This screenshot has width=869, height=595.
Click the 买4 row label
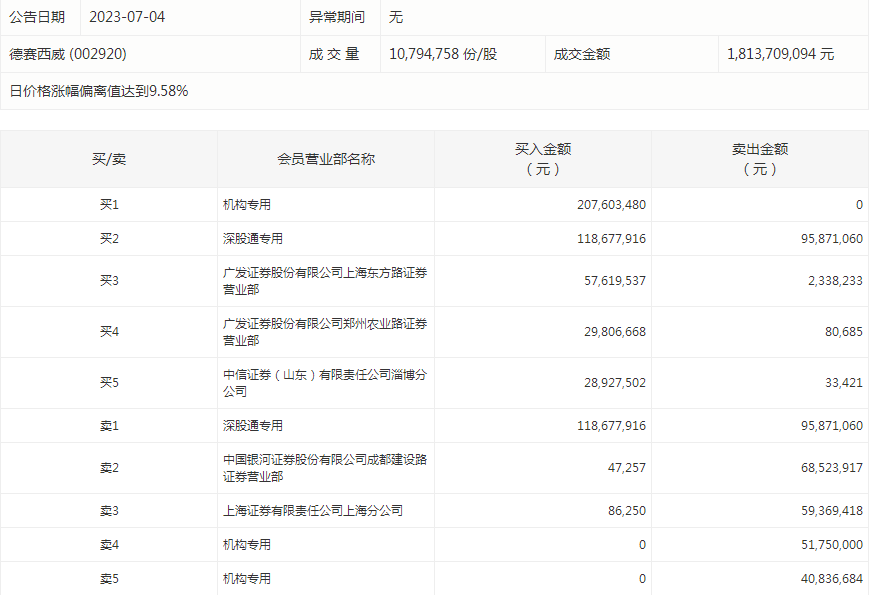pyautogui.click(x=109, y=331)
